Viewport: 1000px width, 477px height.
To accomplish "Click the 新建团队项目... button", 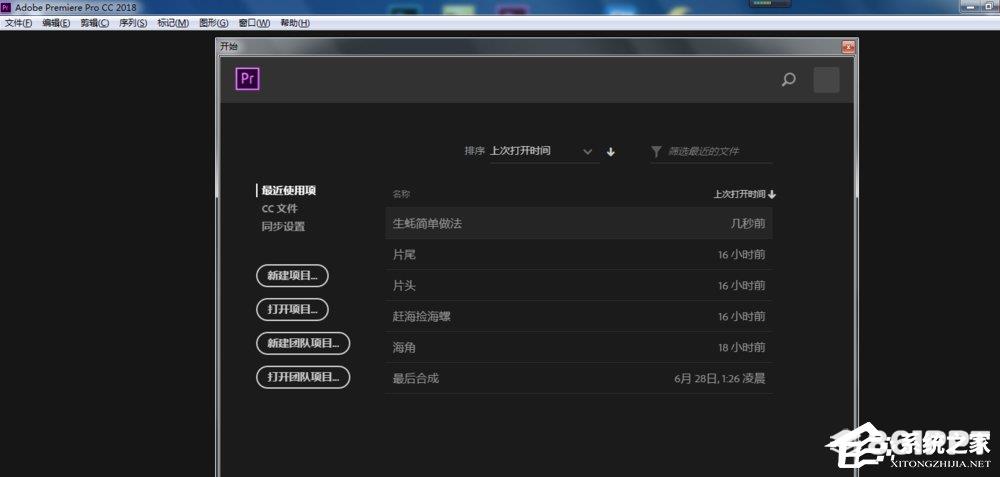I will coord(303,343).
